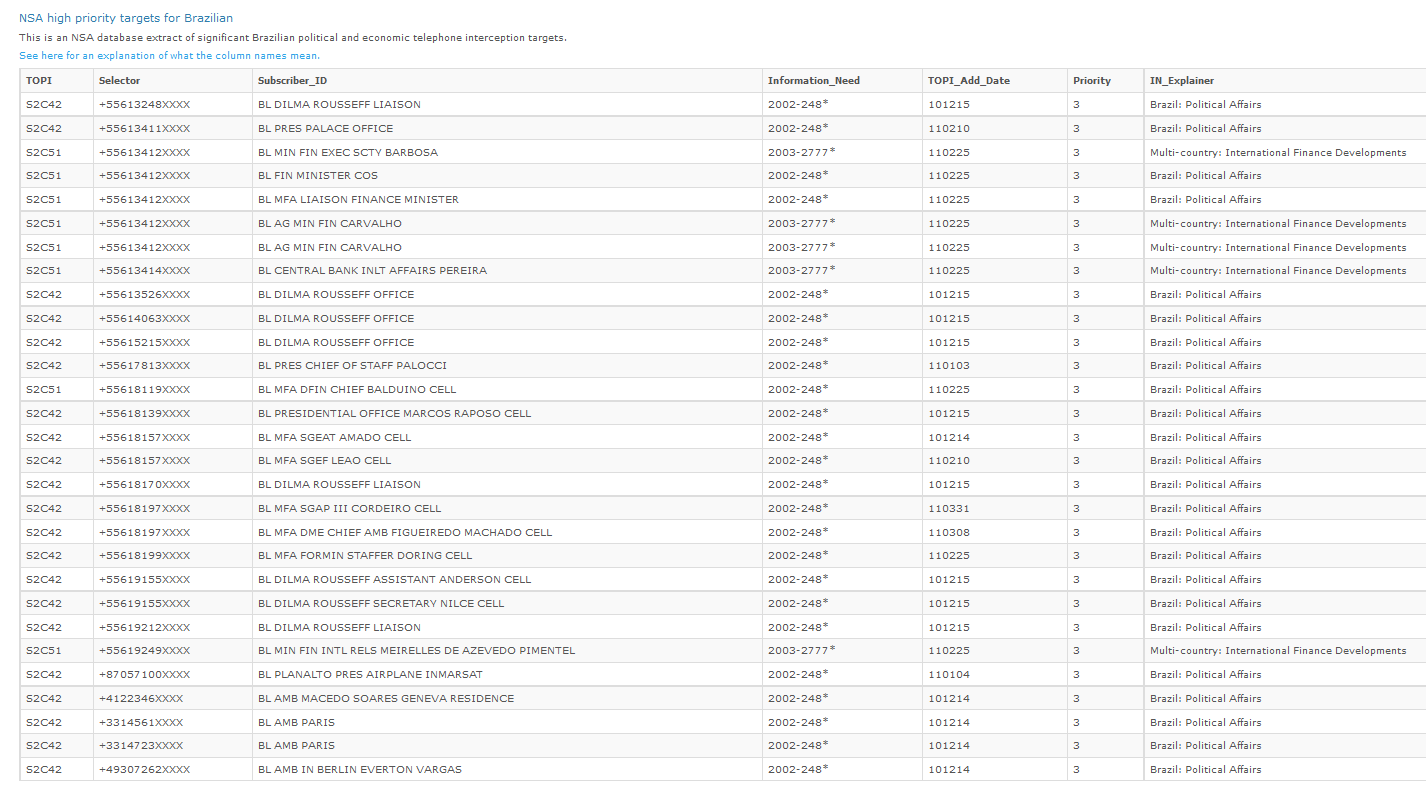
Task: Click TOPI S2C42 in EVERTON VARGAS row
Action: 56,770
